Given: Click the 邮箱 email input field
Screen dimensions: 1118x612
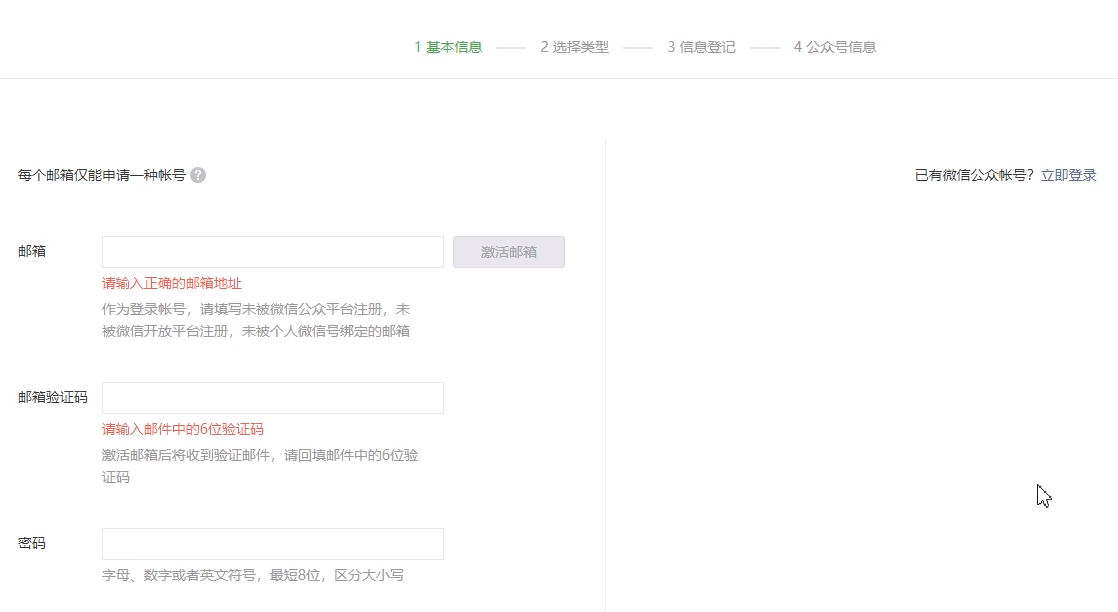Looking at the screenshot, I should click(272, 251).
